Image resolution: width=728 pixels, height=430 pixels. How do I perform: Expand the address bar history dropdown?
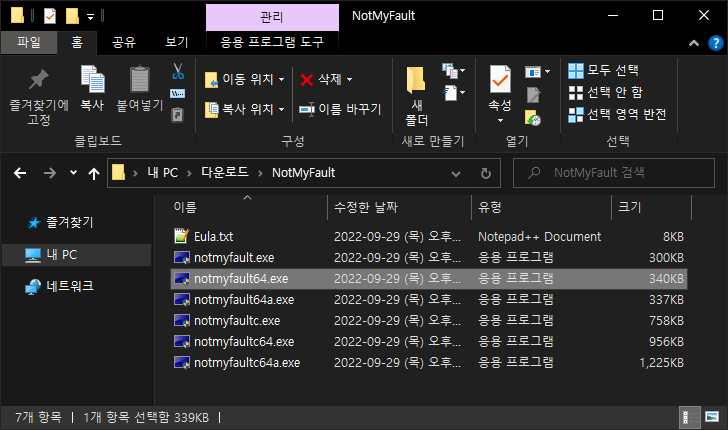coord(456,173)
